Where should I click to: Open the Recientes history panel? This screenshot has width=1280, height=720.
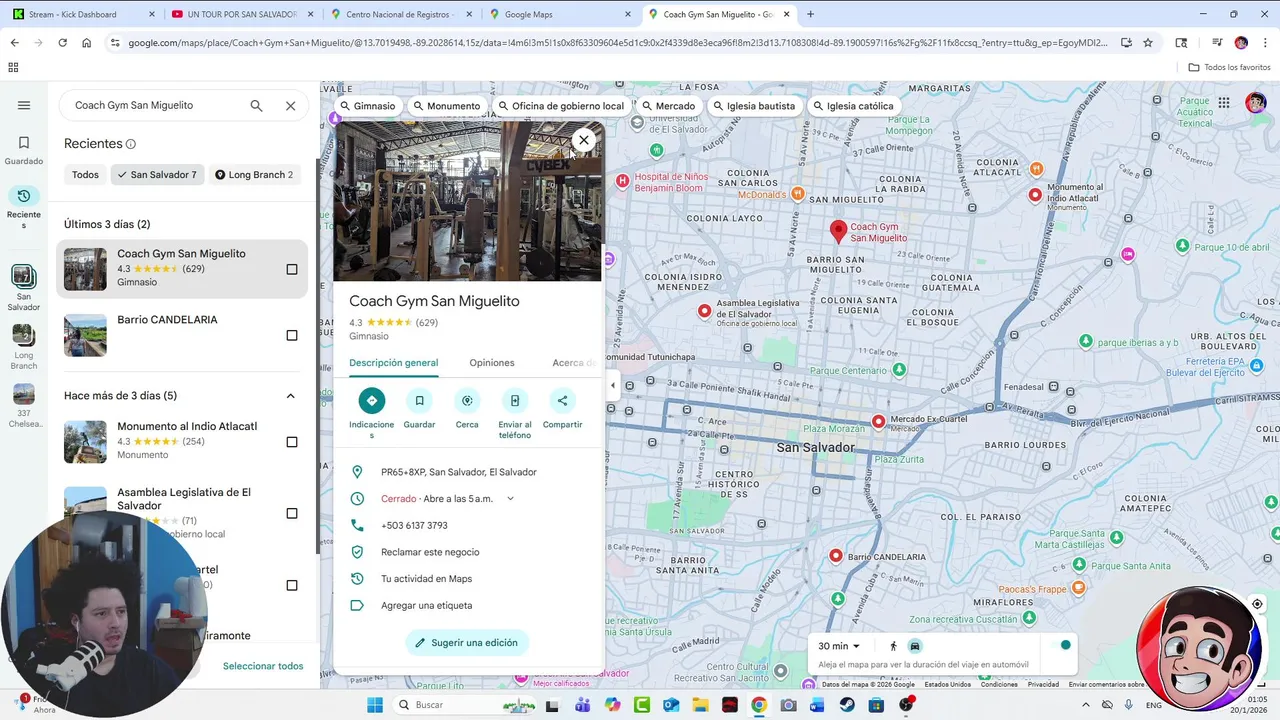tap(24, 207)
